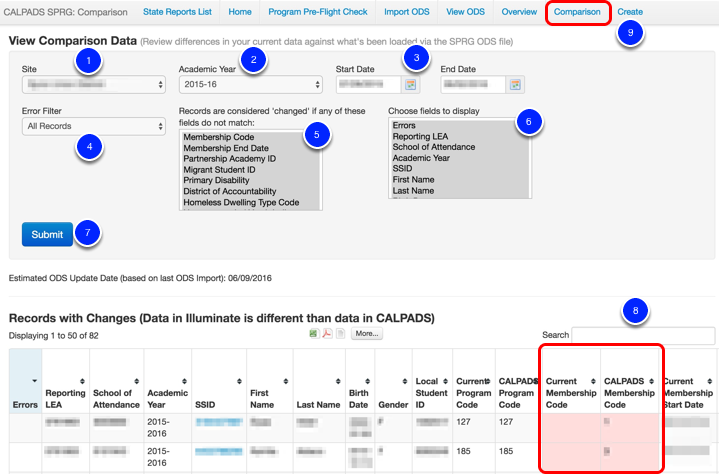Screen dimensions: 719x474
Task: Open the End Date calendar picker
Action: (x=515, y=84)
